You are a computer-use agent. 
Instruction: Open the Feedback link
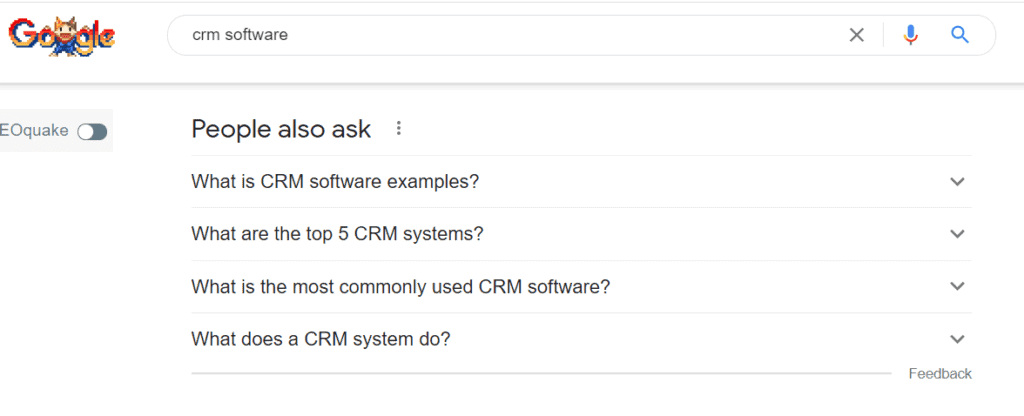tap(939, 374)
